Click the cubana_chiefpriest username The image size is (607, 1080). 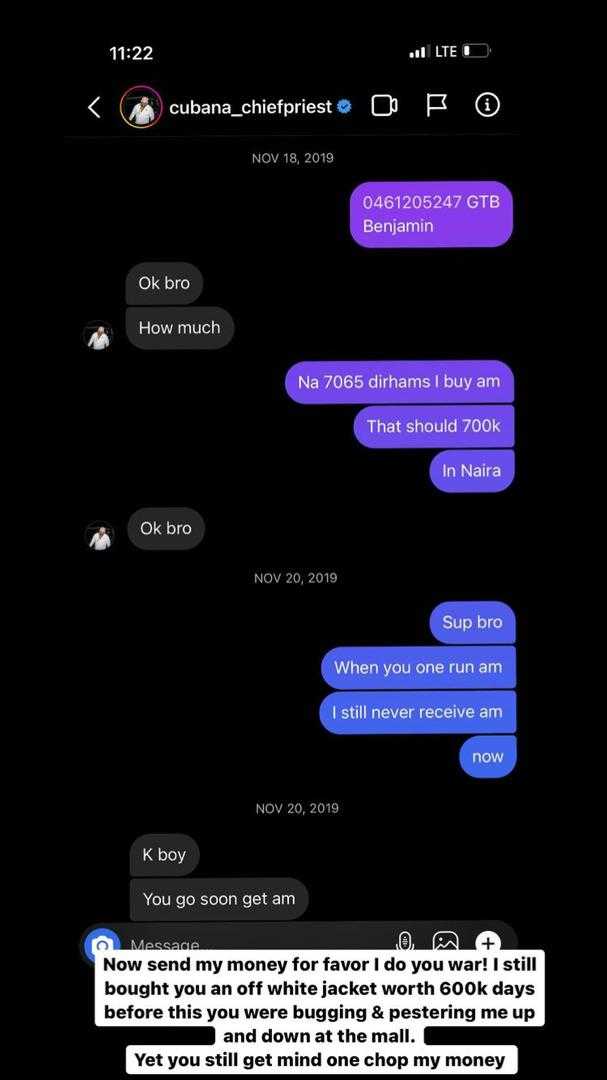coord(251,107)
